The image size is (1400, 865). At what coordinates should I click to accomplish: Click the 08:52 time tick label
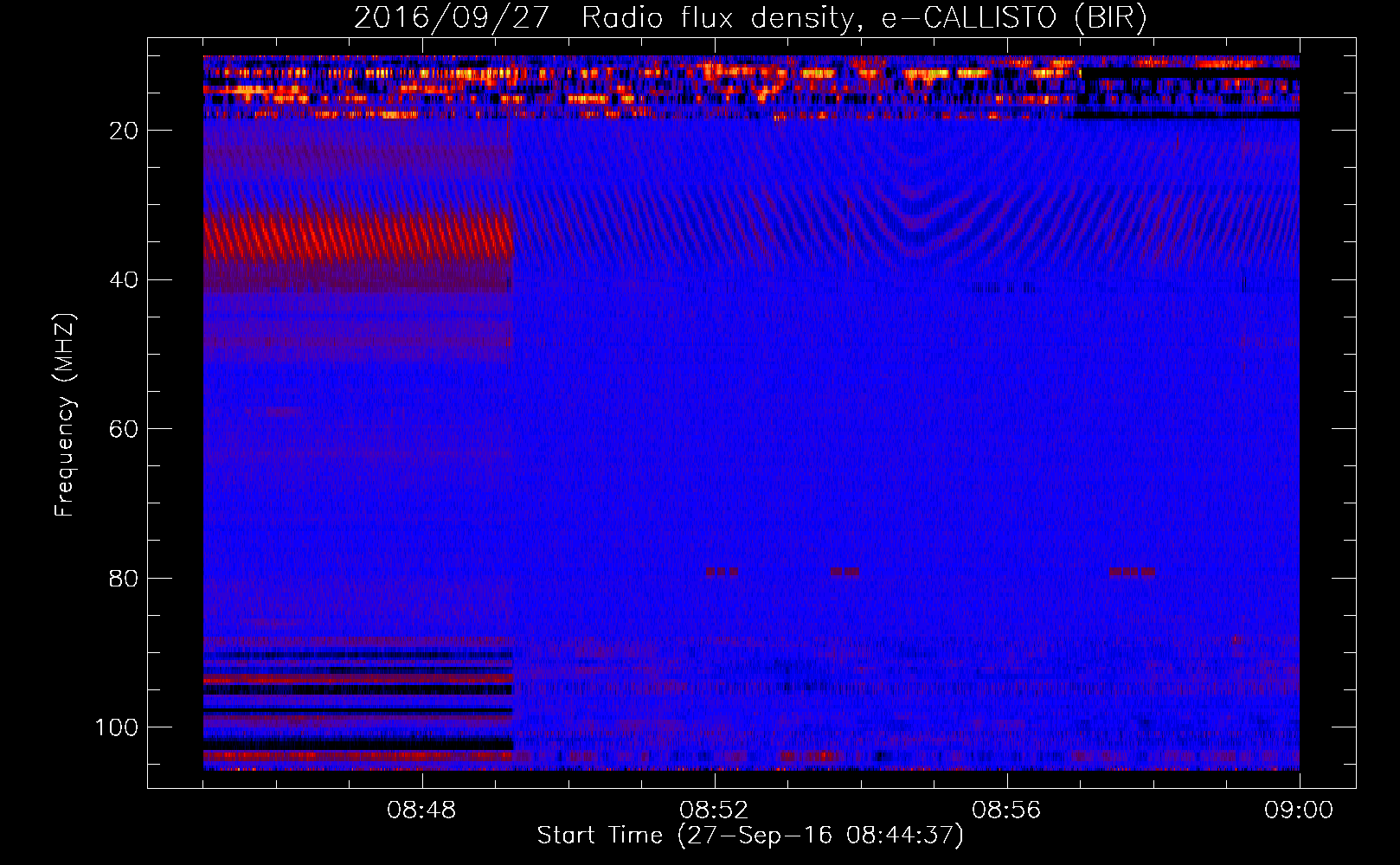coord(715,811)
